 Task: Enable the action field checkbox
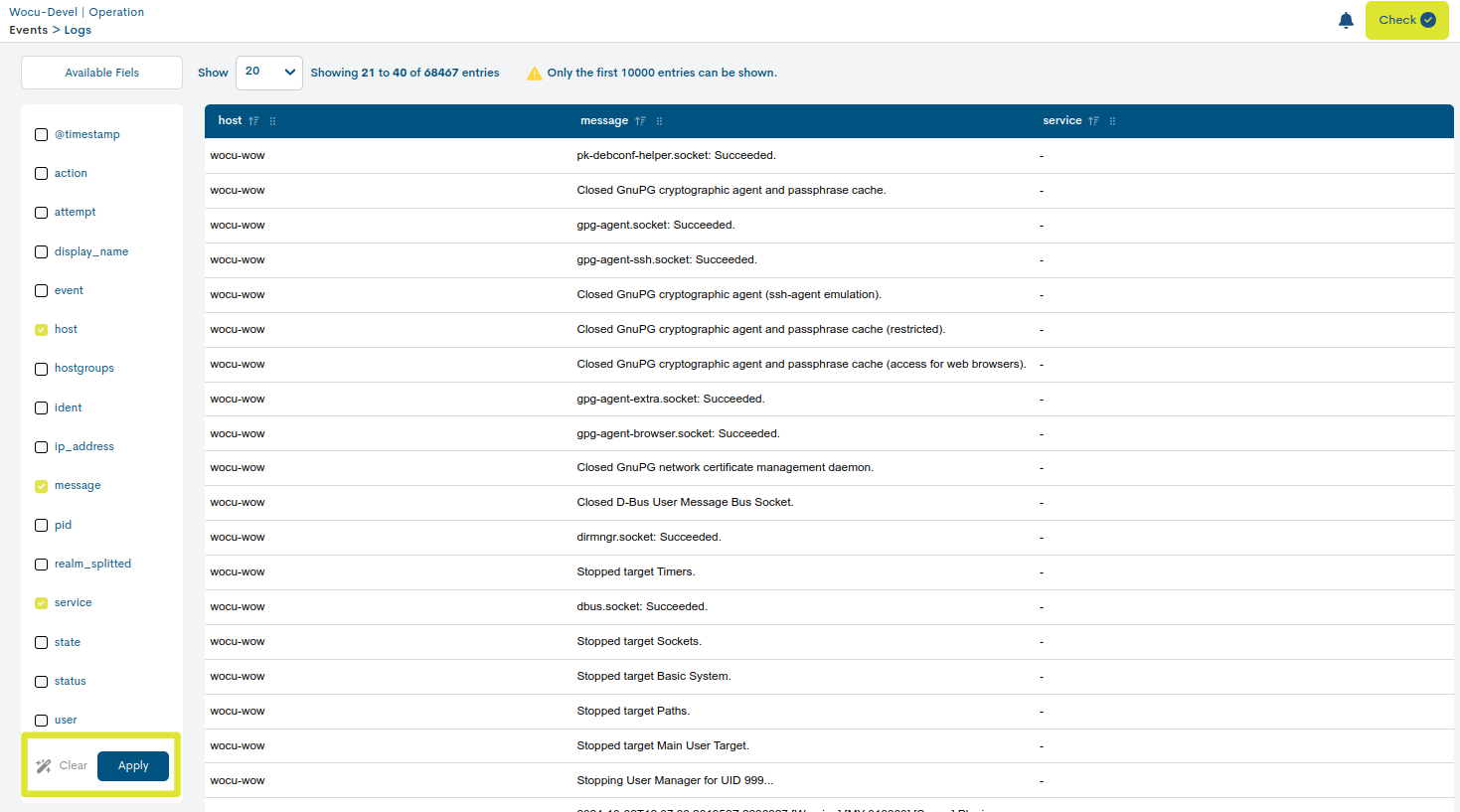click(x=41, y=173)
